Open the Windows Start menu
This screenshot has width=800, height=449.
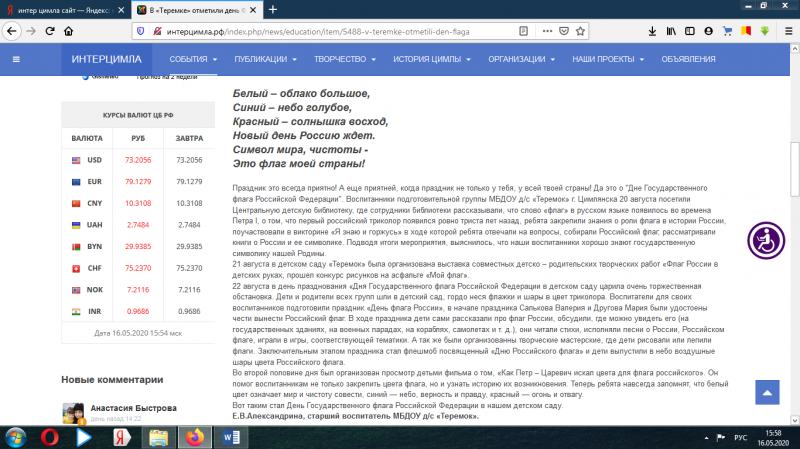click(16, 438)
